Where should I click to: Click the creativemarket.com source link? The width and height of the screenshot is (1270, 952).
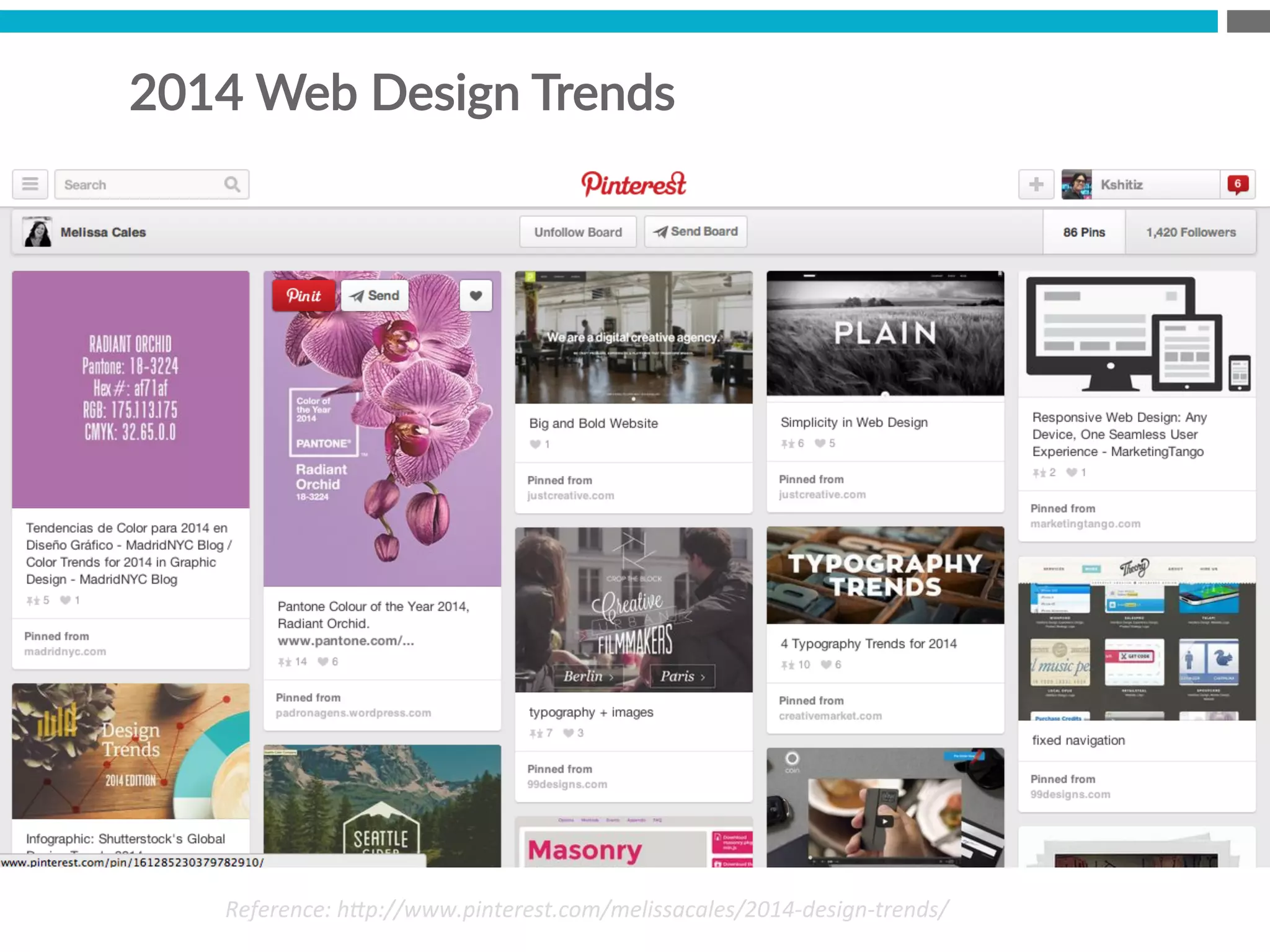point(830,716)
